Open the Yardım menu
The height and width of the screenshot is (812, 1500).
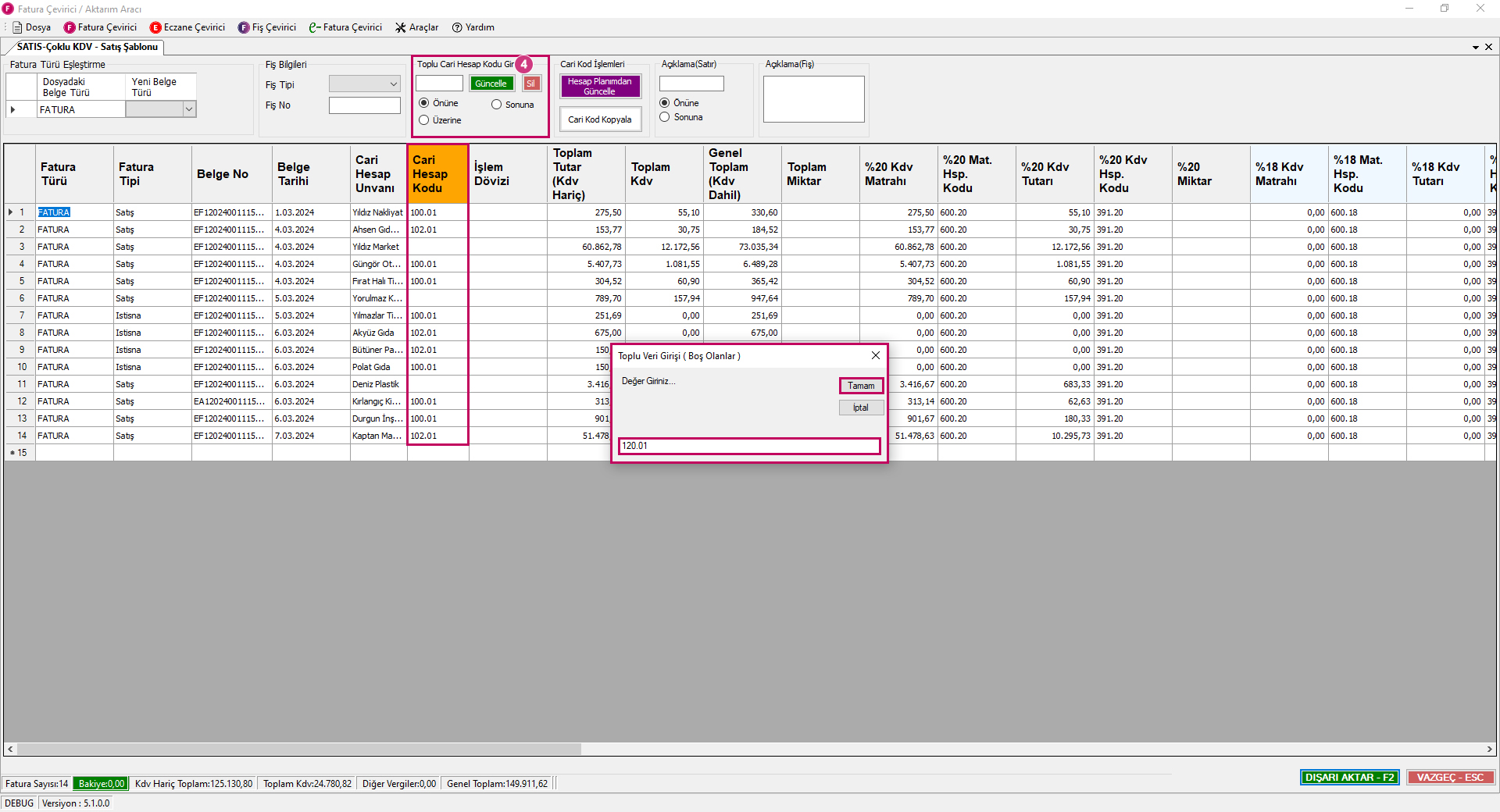473,27
